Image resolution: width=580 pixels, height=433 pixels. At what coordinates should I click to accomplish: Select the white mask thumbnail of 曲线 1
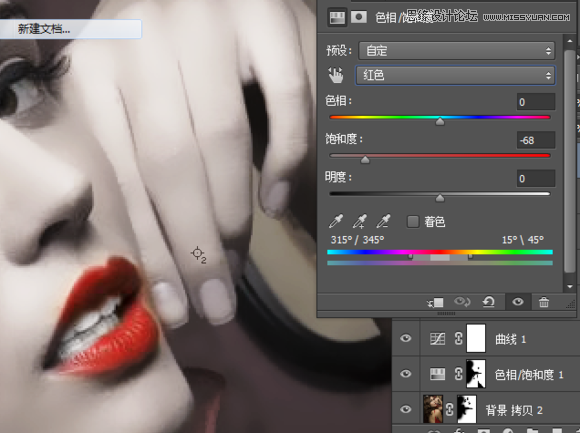[x=476, y=338]
